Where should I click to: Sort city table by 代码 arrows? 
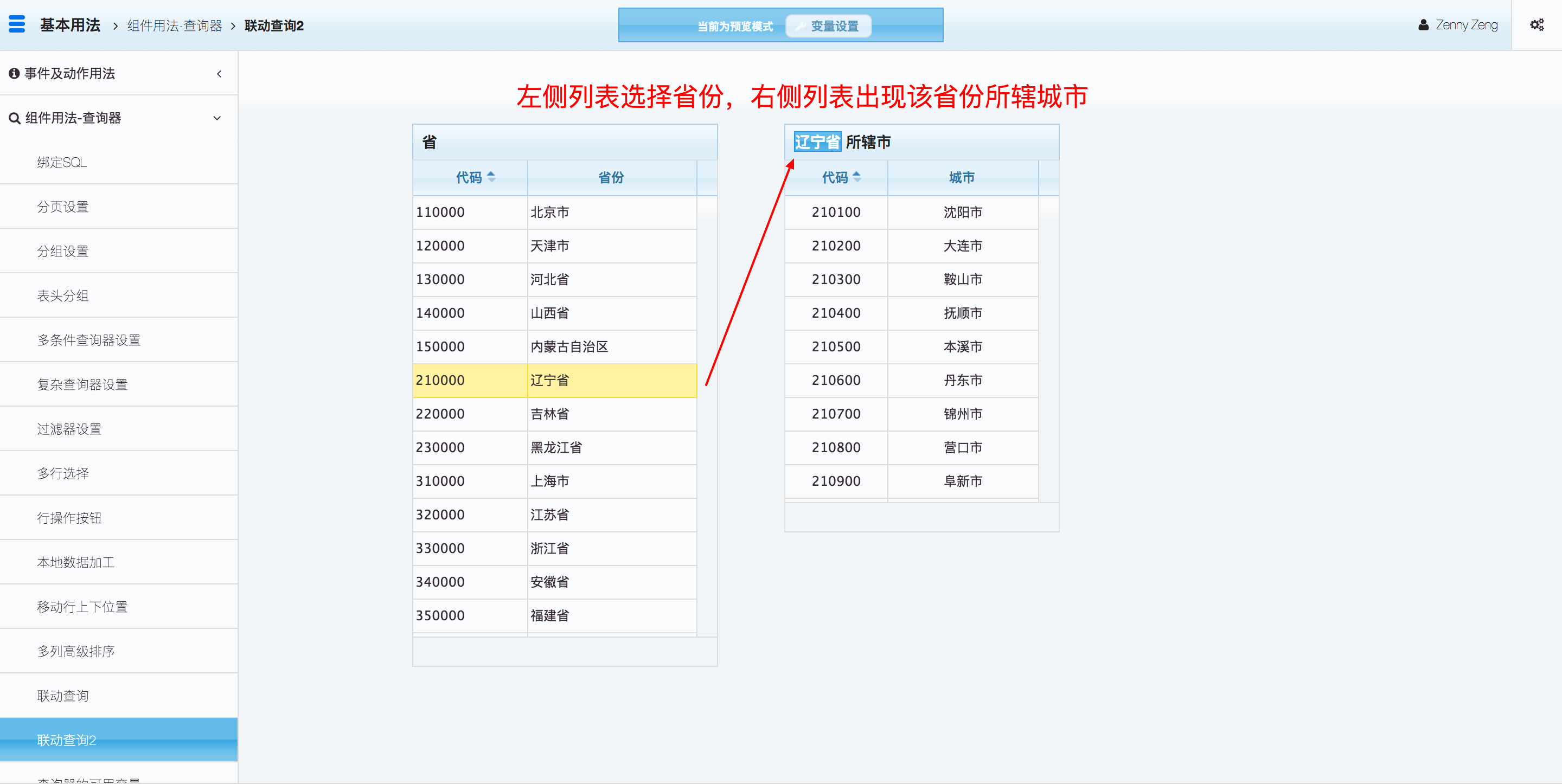[x=856, y=177]
